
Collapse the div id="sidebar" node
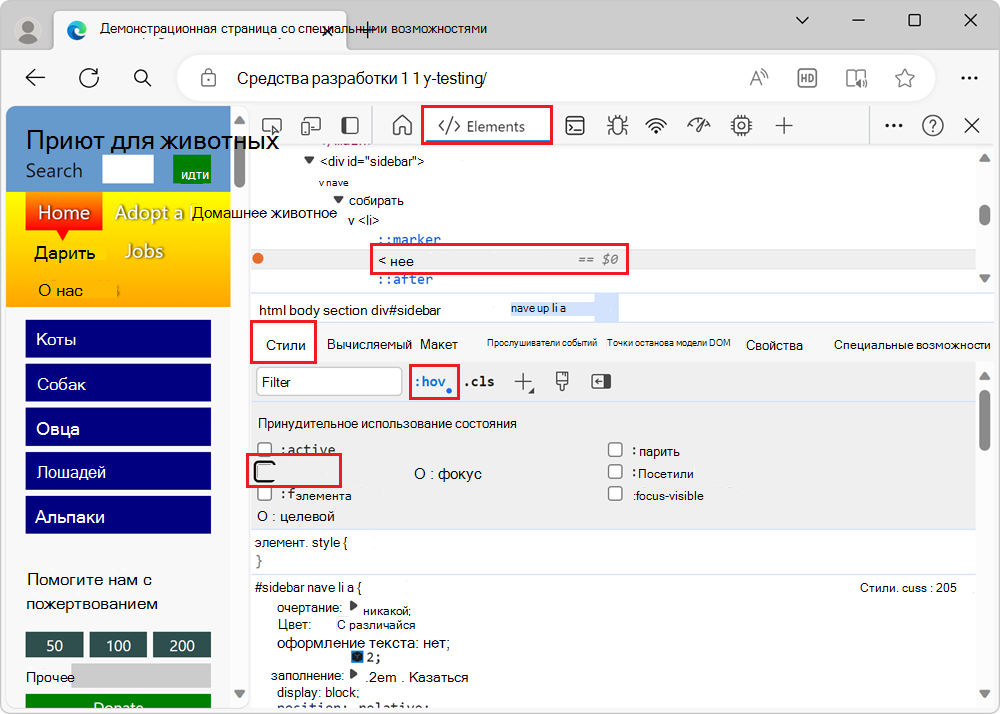point(309,161)
